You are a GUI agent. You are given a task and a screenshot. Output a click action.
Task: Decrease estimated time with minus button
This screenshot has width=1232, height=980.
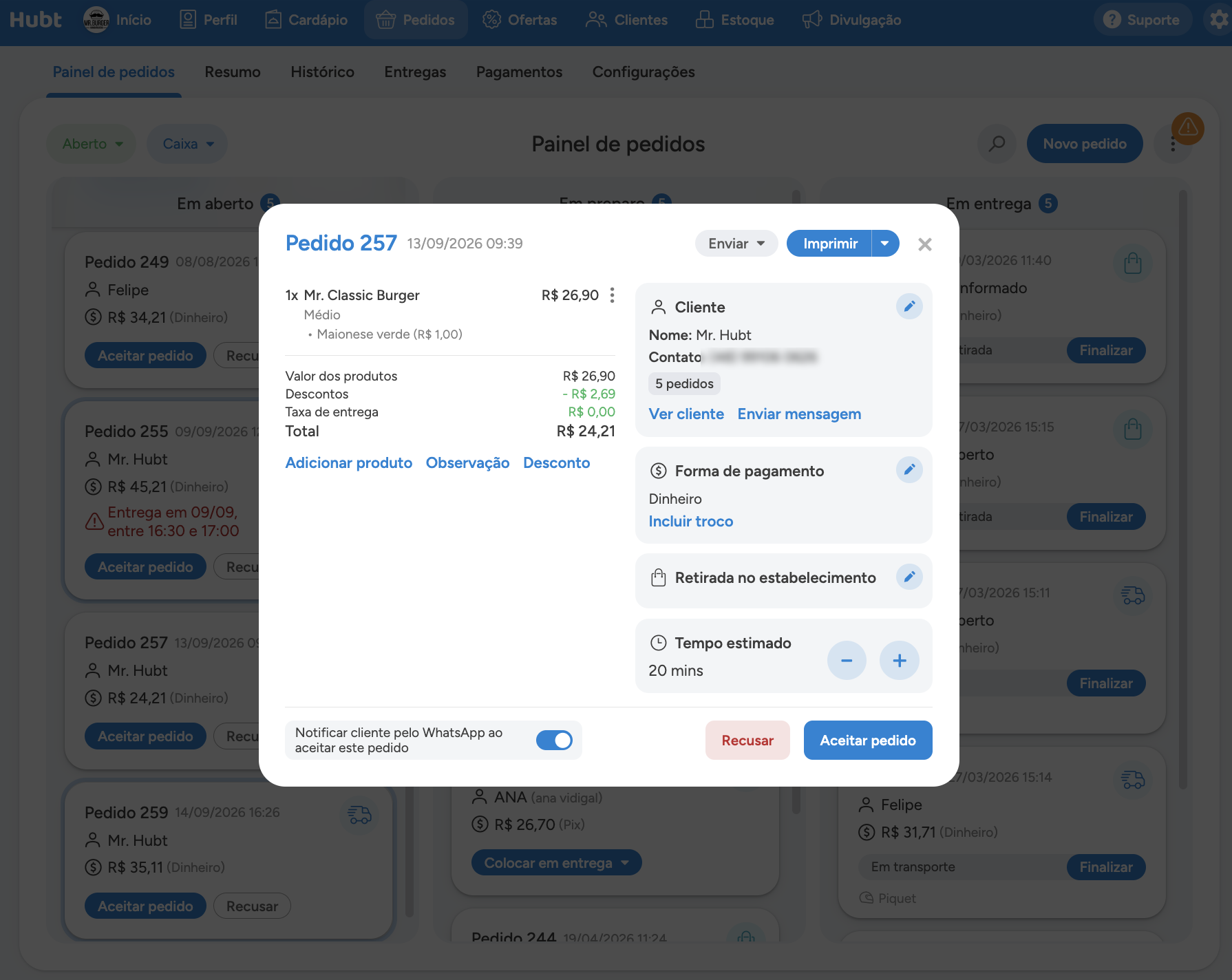tap(847, 661)
